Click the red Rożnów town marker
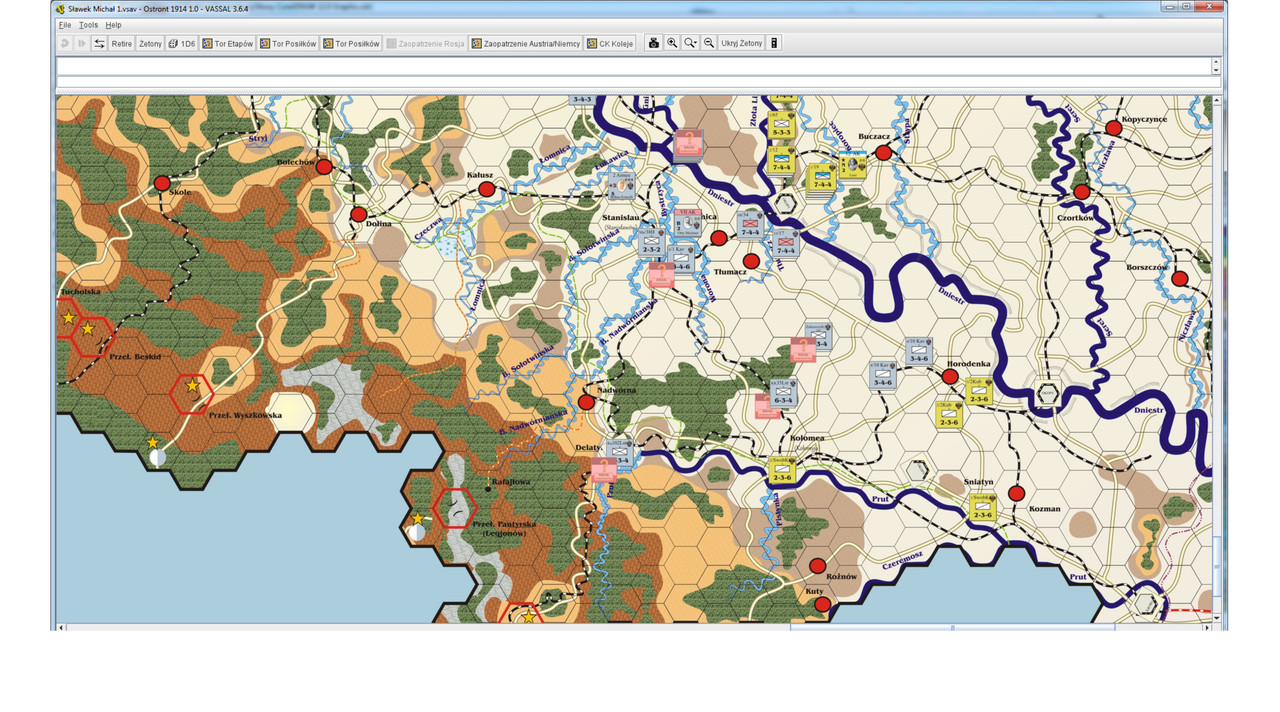Image resolution: width=1280 pixels, height=712 pixels. (x=817, y=565)
